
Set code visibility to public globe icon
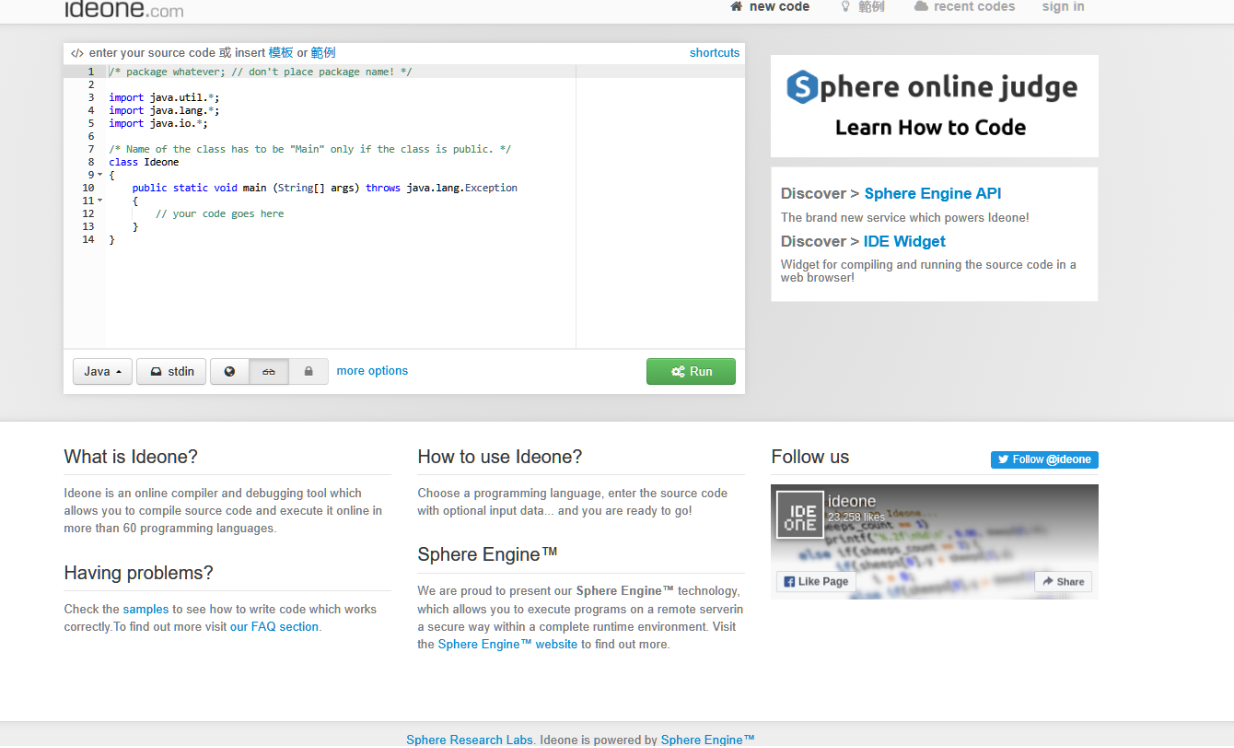click(229, 372)
